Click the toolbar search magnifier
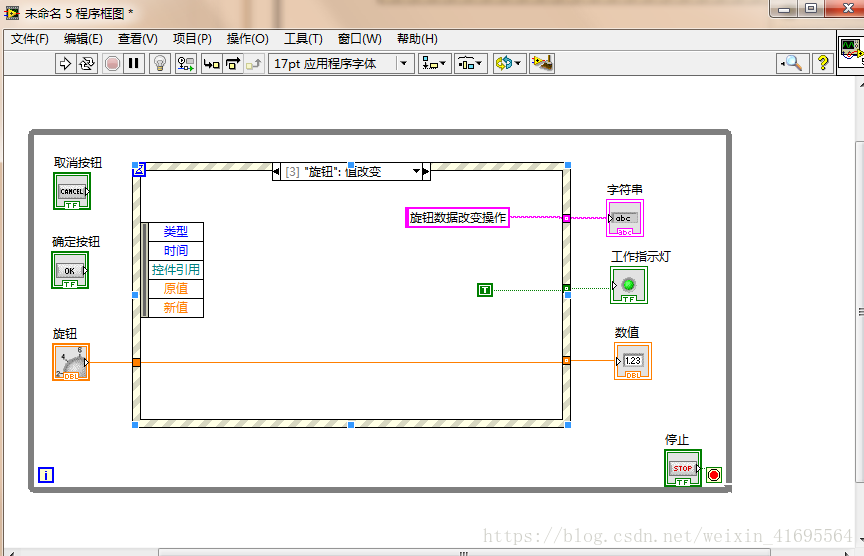Image resolution: width=864 pixels, height=556 pixels. click(x=791, y=63)
